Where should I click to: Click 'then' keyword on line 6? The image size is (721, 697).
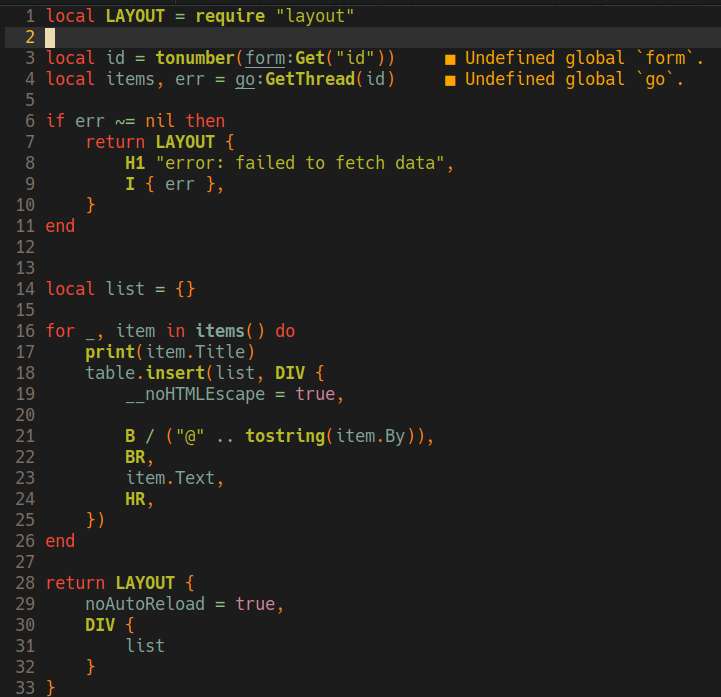[x=205, y=121]
